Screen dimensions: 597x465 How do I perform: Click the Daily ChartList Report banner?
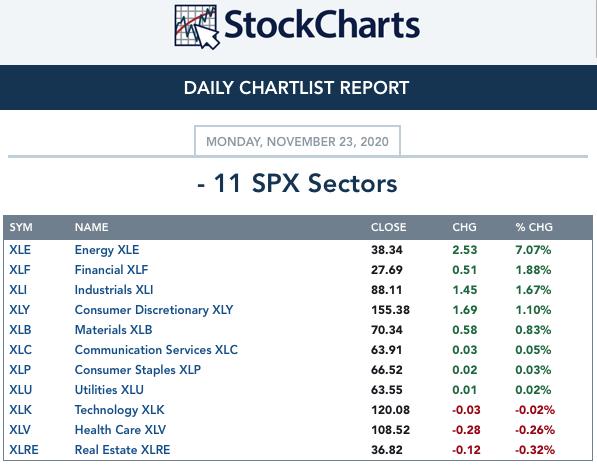point(298,88)
